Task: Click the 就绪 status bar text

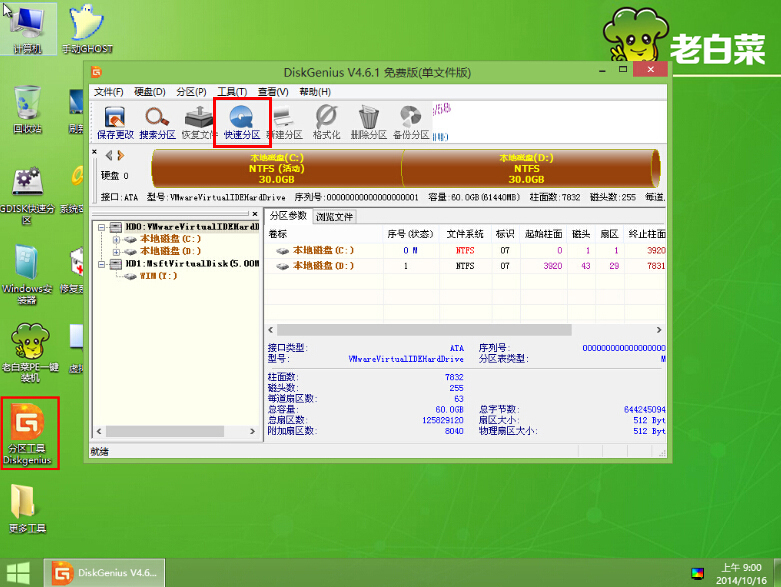Action: click(100, 452)
